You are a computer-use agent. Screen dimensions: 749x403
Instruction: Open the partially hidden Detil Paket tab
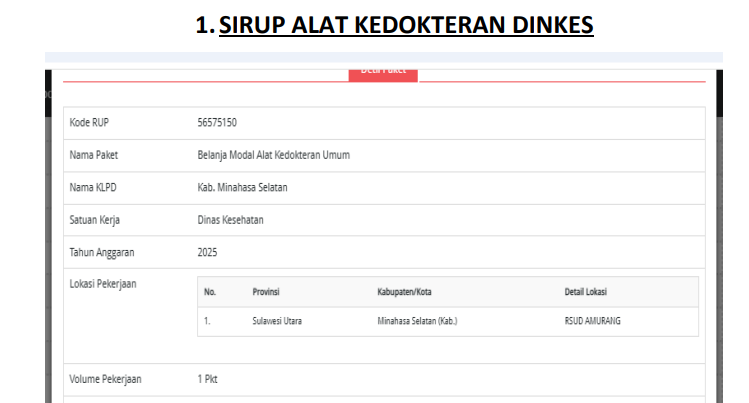(383, 75)
